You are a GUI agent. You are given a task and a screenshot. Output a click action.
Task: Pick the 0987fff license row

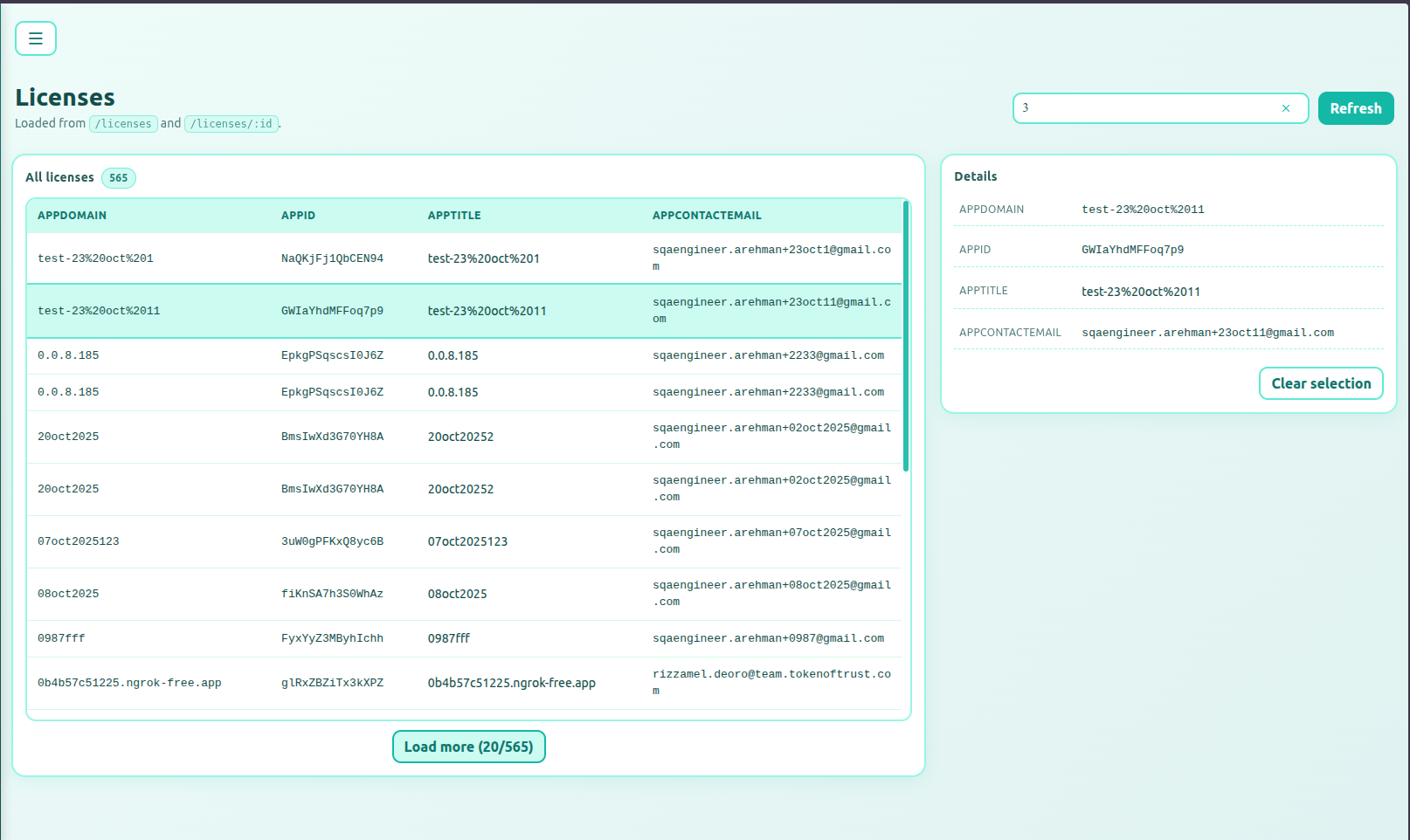pos(463,638)
